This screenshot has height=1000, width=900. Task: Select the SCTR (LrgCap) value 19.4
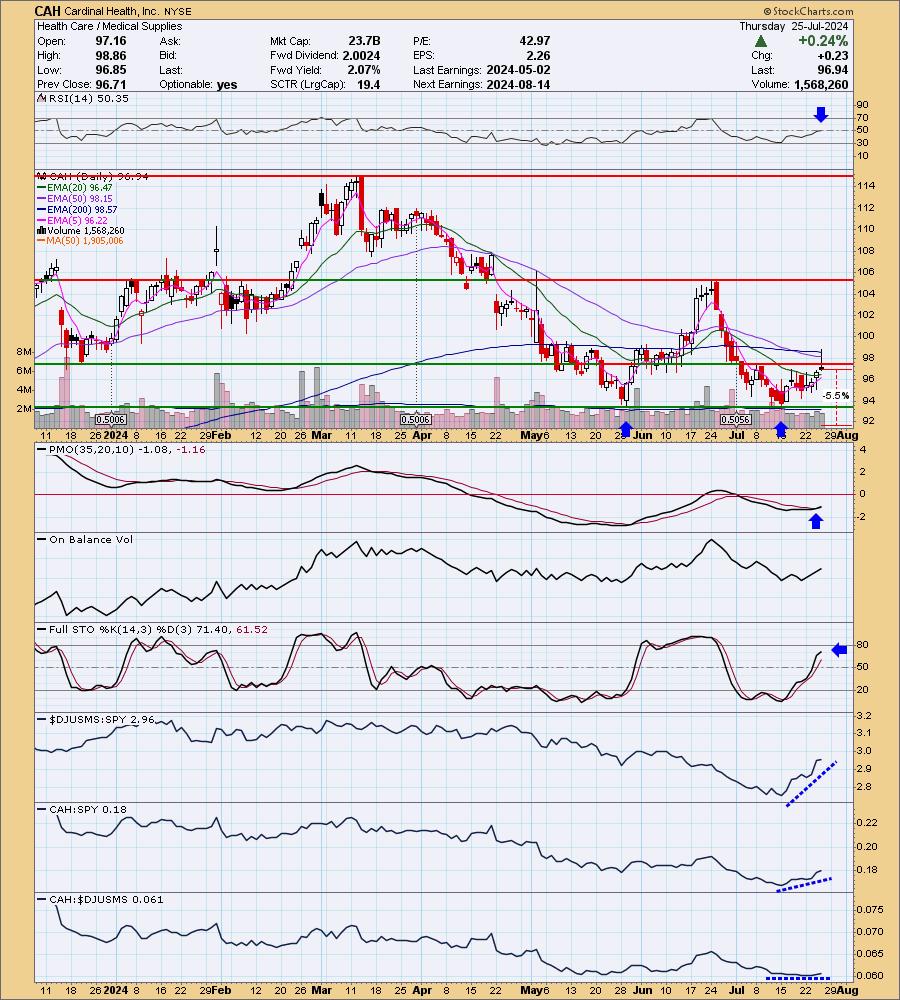tap(369, 85)
